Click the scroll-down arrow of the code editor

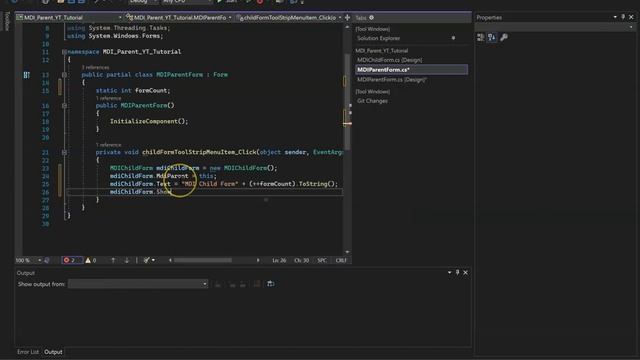(347, 252)
